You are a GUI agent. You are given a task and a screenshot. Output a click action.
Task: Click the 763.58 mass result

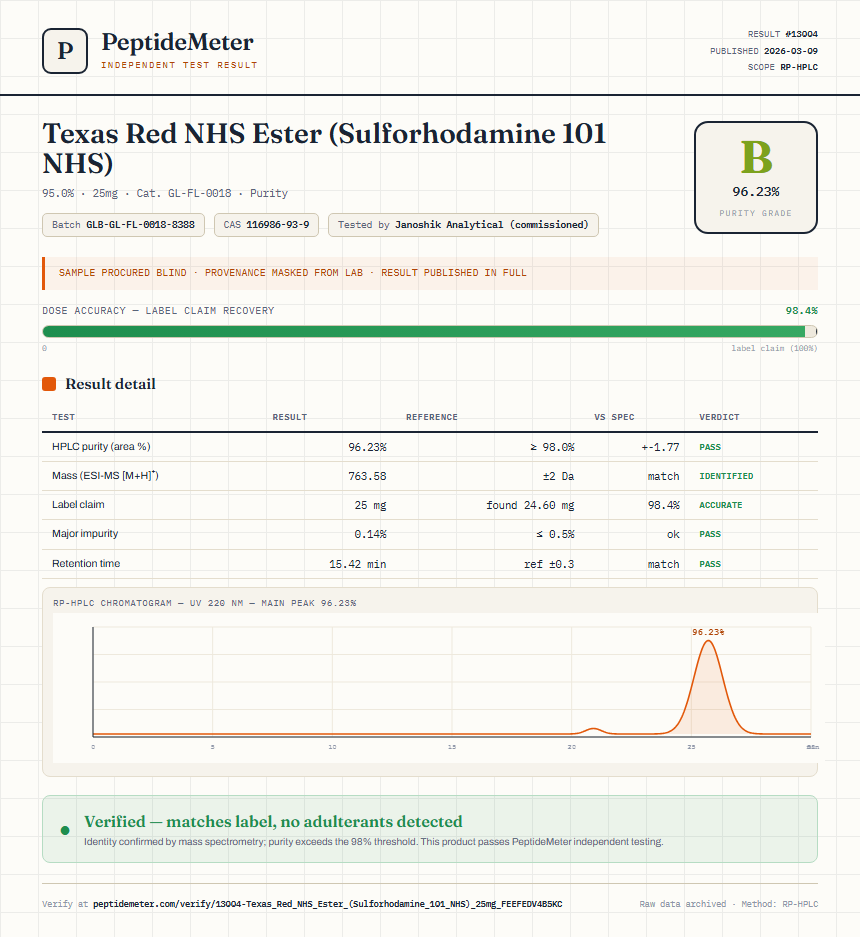[x=368, y=476]
